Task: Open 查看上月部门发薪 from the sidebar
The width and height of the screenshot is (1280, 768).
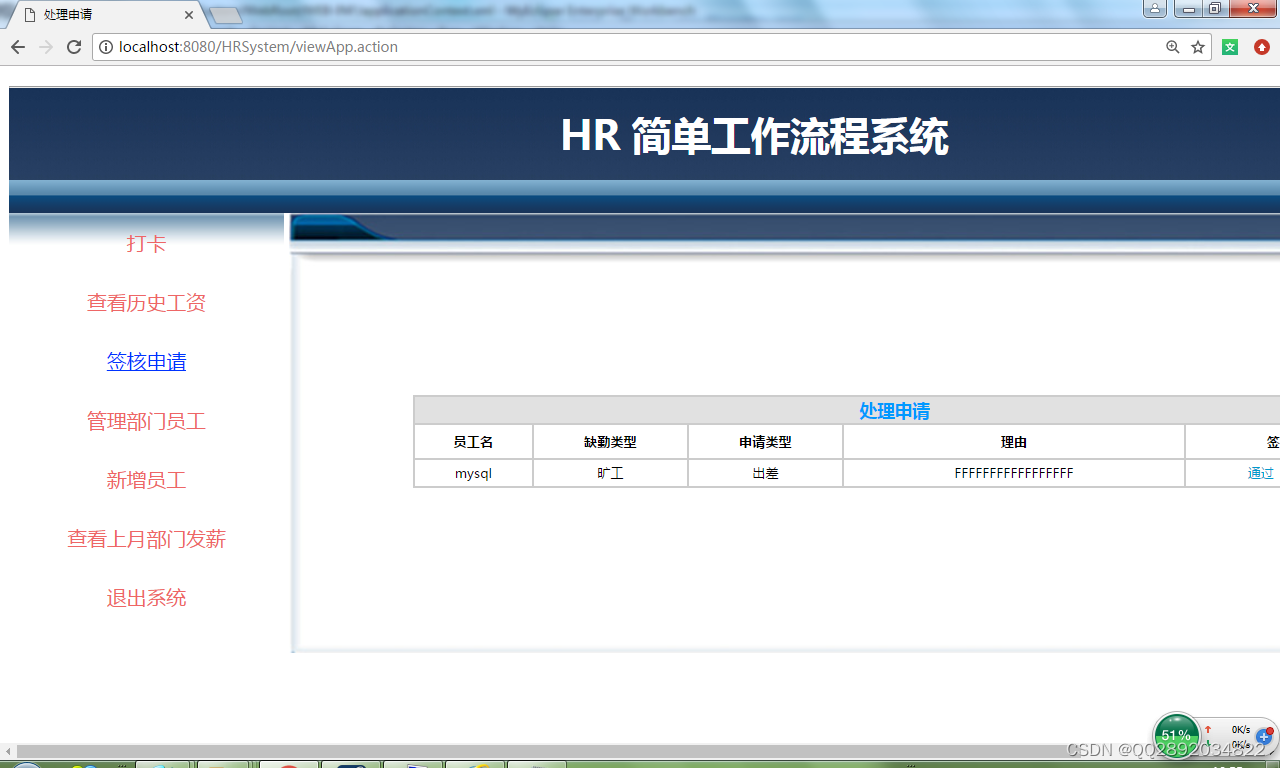Action: [x=146, y=539]
